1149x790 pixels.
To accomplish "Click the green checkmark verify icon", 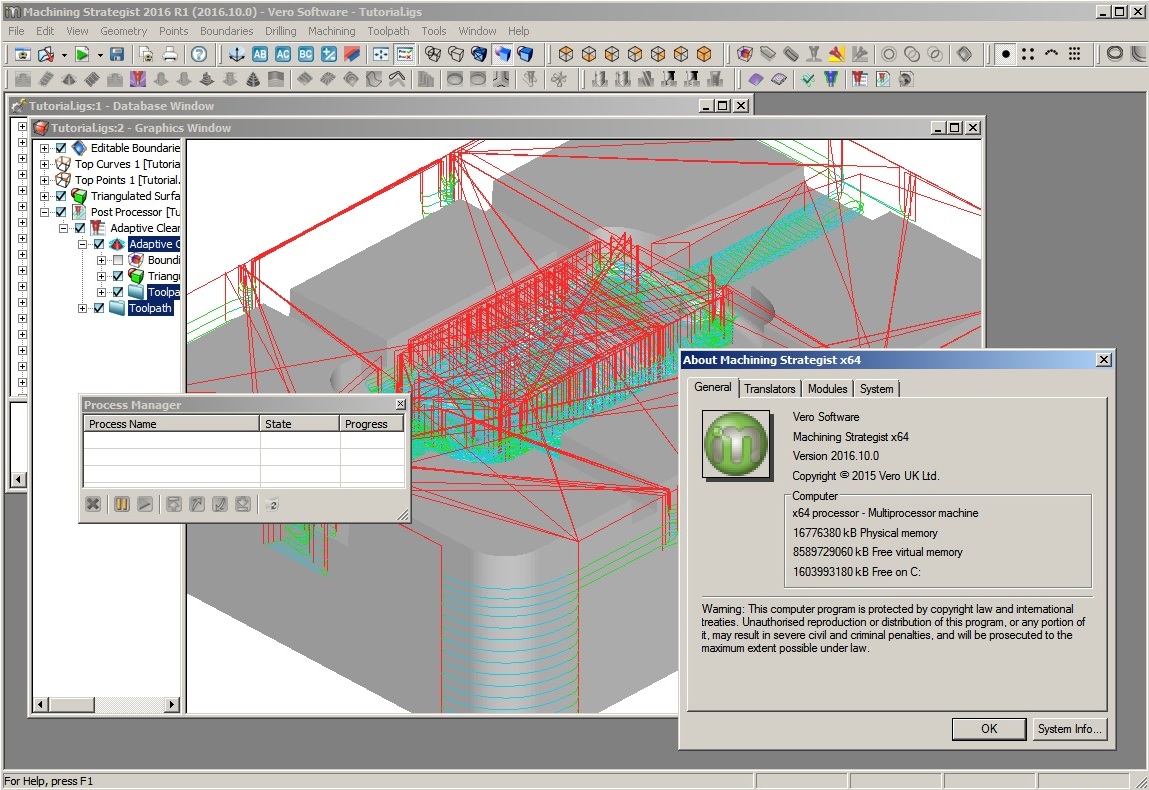I will pyautogui.click(x=808, y=78).
